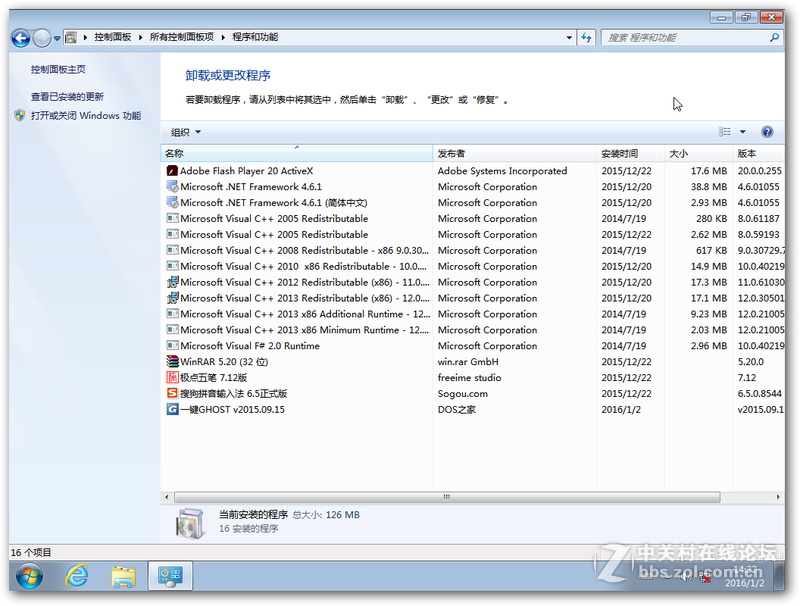Open the 组织 dropdown menu
The image size is (800, 606).
pyautogui.click(x=183, y=131)
